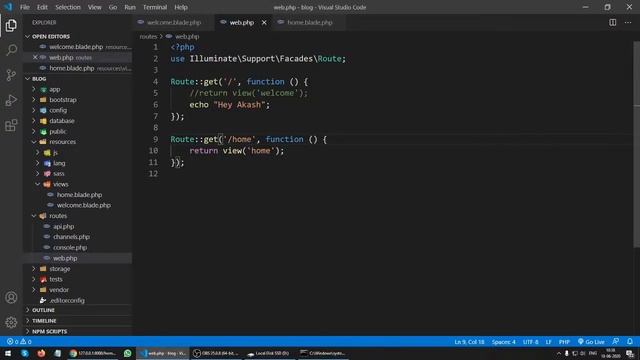Change encoding via UTF-8 indicator

(531, 342)
